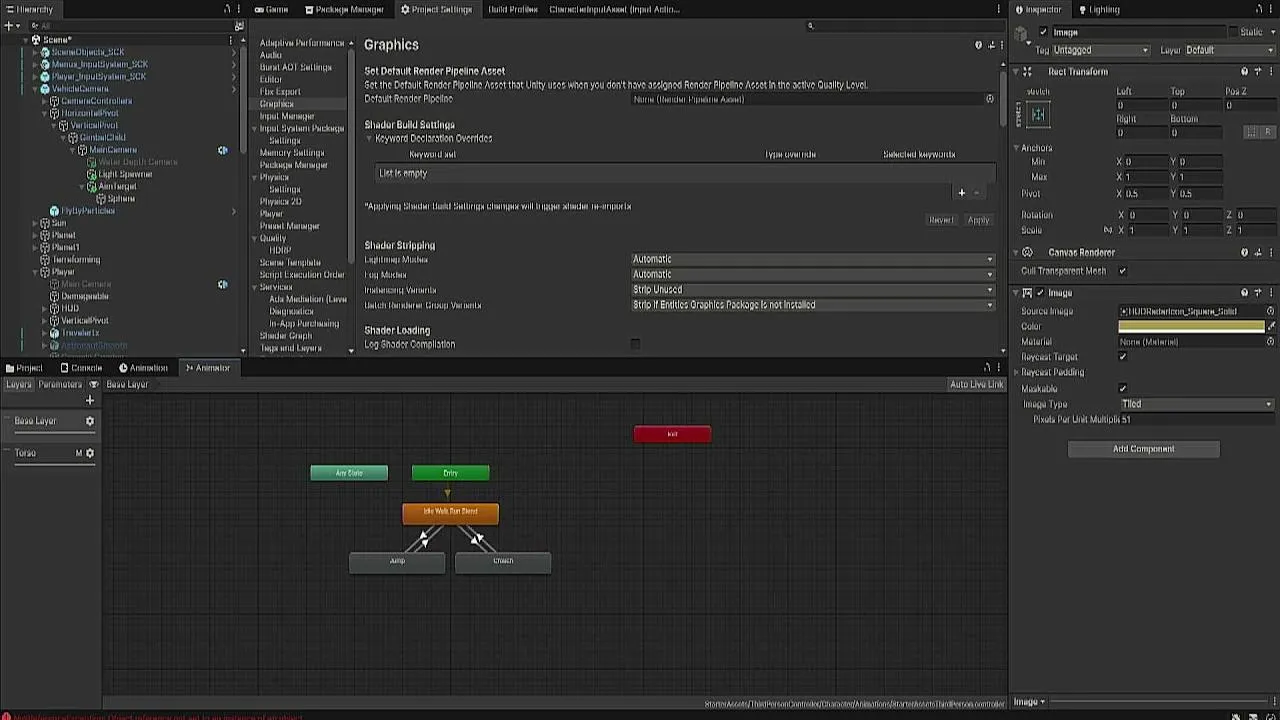Toggle Cull Transparent Mesh checkbox

[1122, 271]
